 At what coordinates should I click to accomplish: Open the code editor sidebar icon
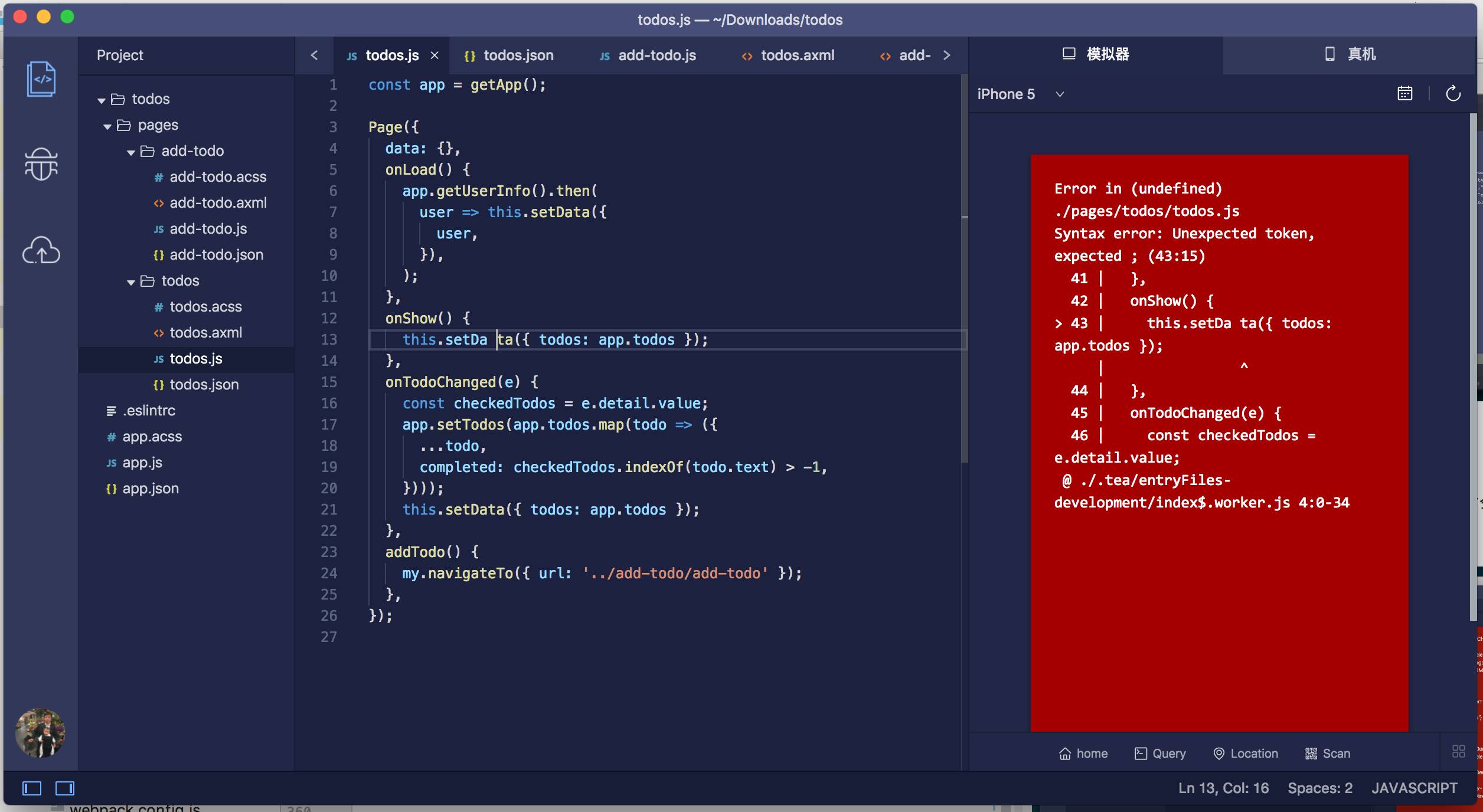pos(41,79)
